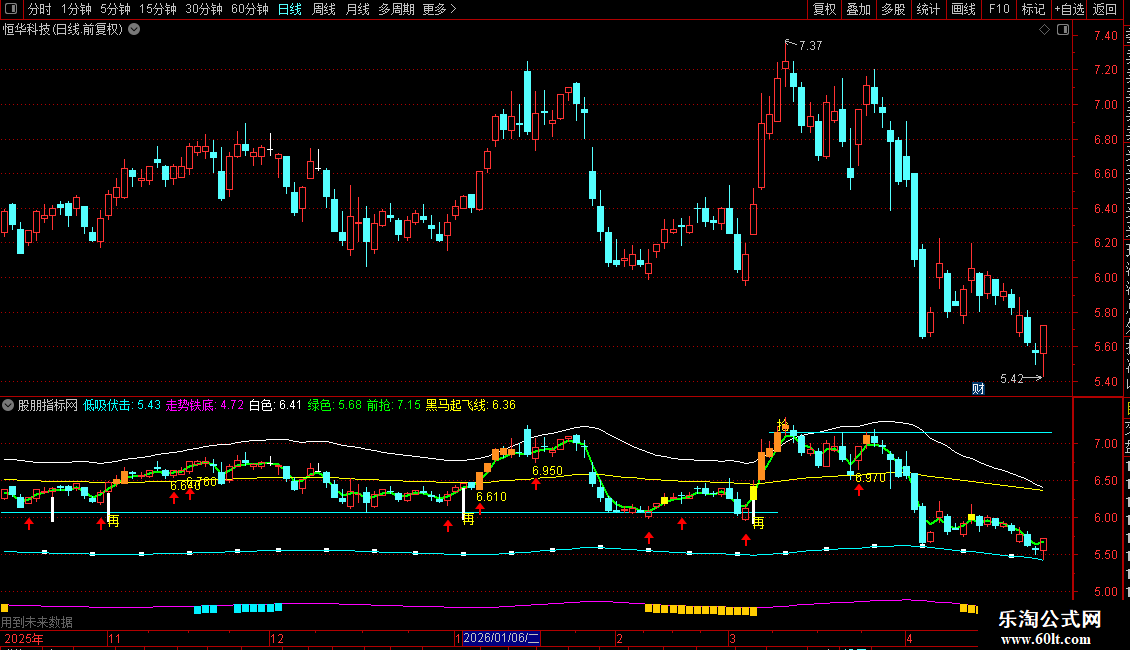Select the 周线 weekly tab
The height and width of the screenshot is (650, 1130).
324,9
